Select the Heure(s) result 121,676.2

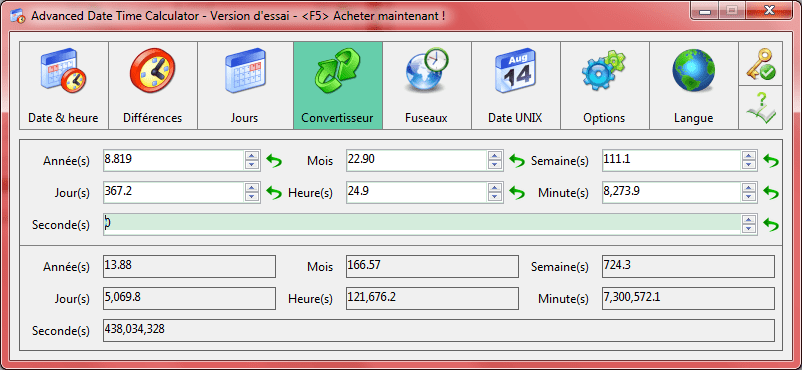pyautogui.click(x=432, y=298)
